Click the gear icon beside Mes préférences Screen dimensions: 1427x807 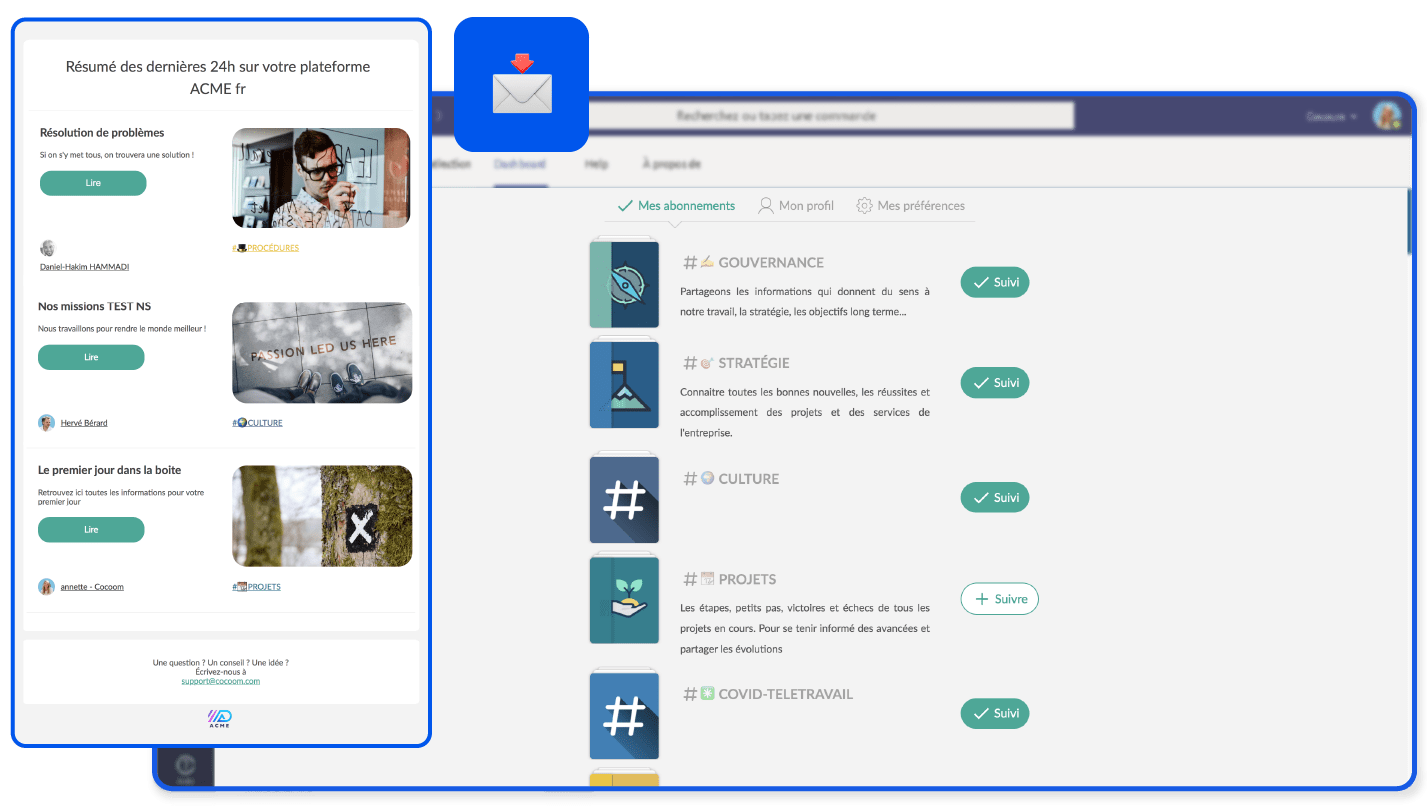pos(865,206)
